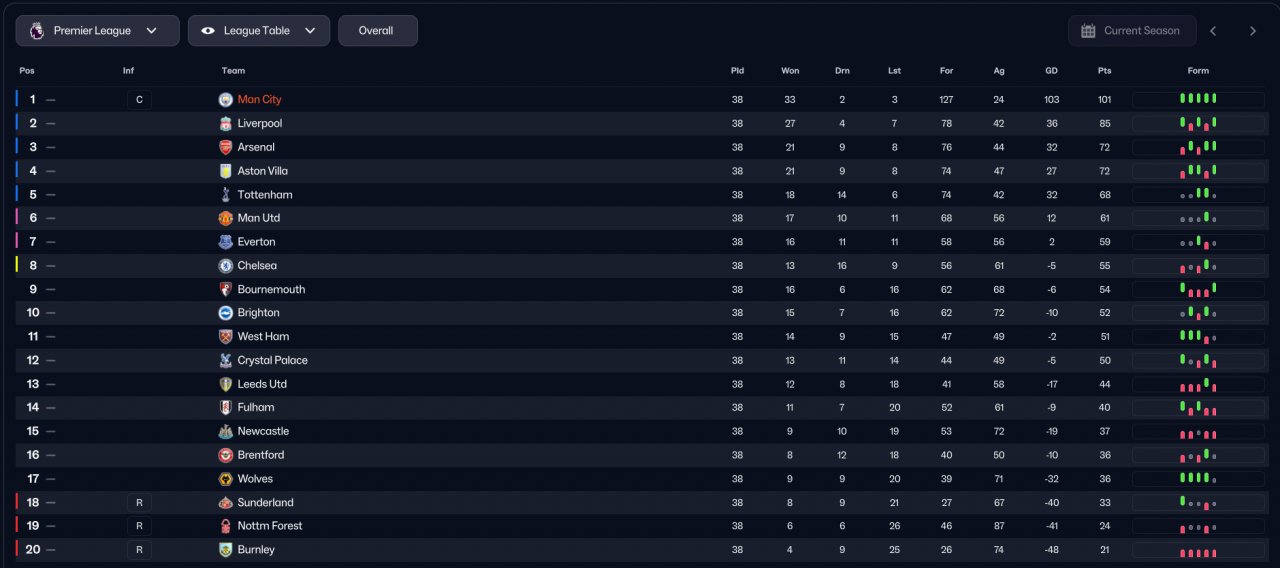
Task: Open the Current Season selector
Action: coord(1131,31)
